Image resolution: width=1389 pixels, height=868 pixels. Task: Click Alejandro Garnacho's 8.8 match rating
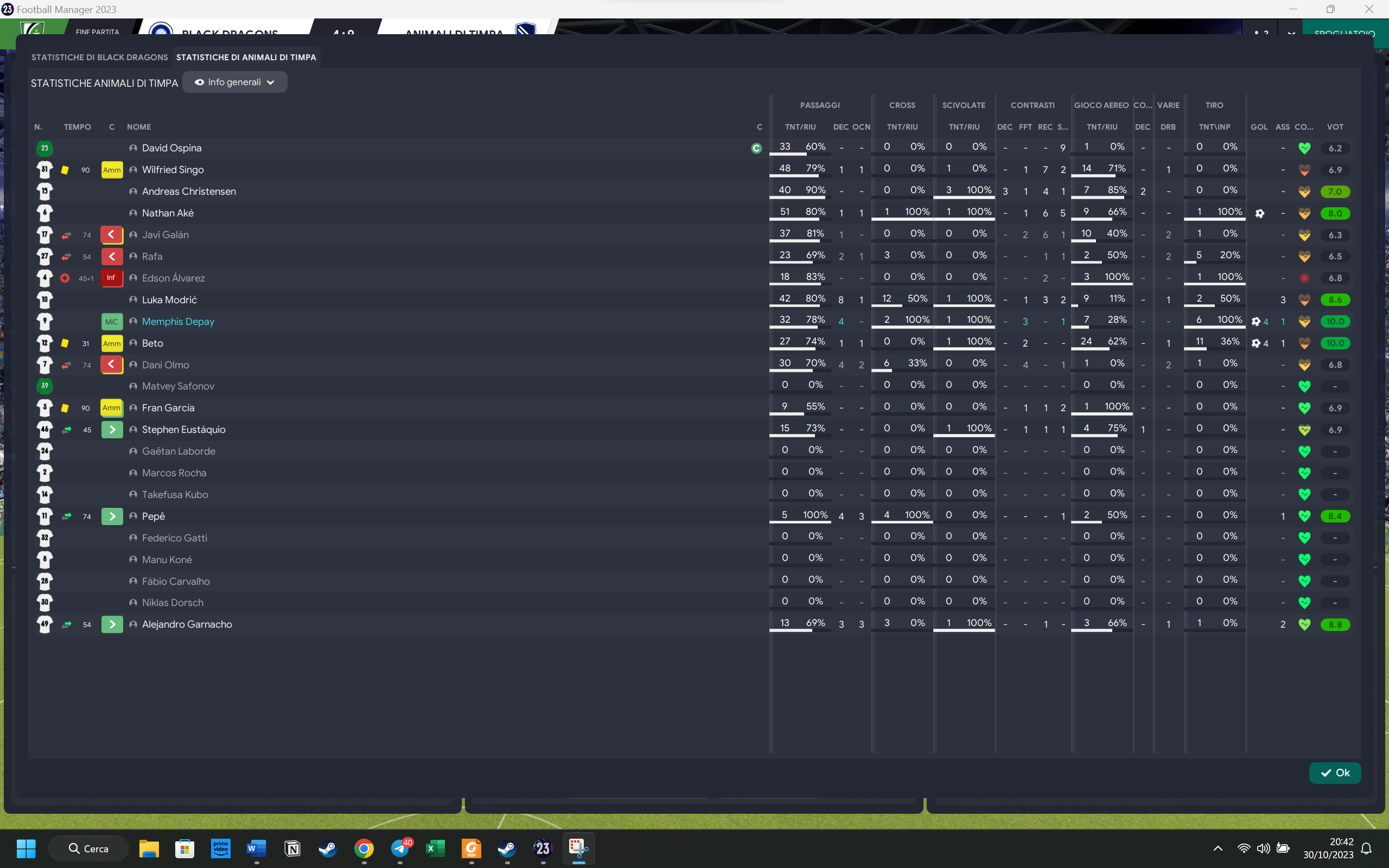tap(1335, 624)
